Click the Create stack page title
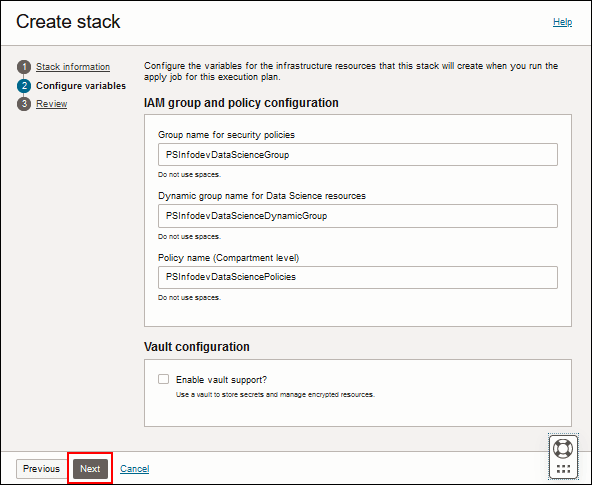The image size is (592, 485). coord(68,22)
